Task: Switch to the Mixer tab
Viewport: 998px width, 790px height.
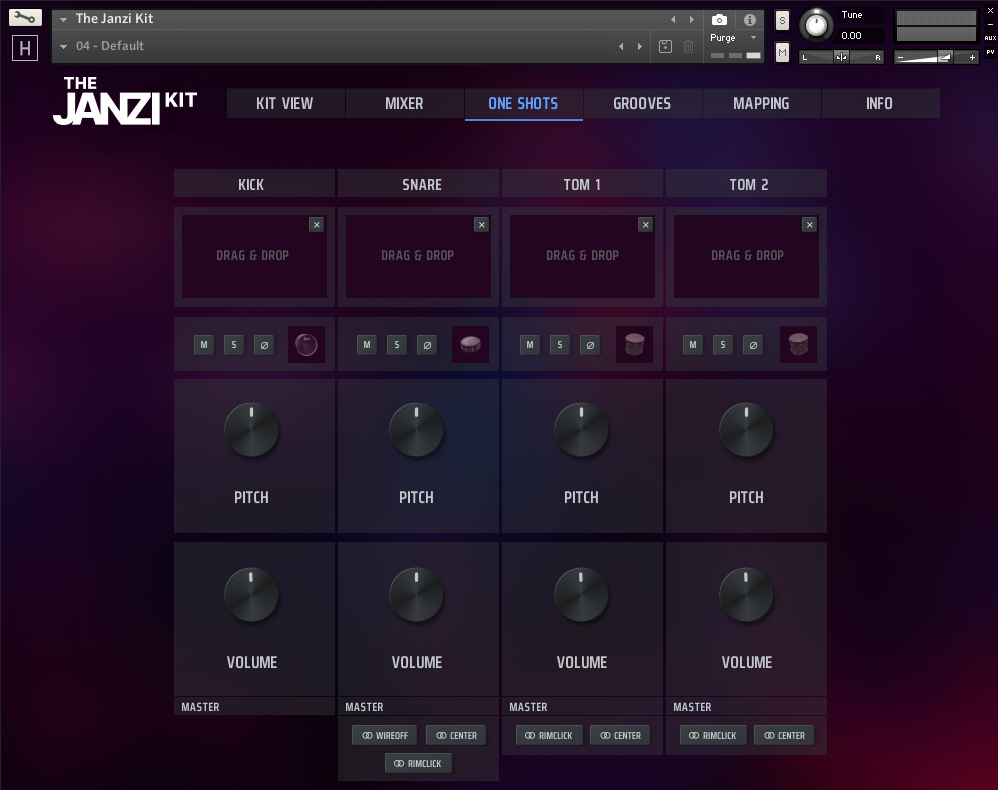Action: pos(404,103)
